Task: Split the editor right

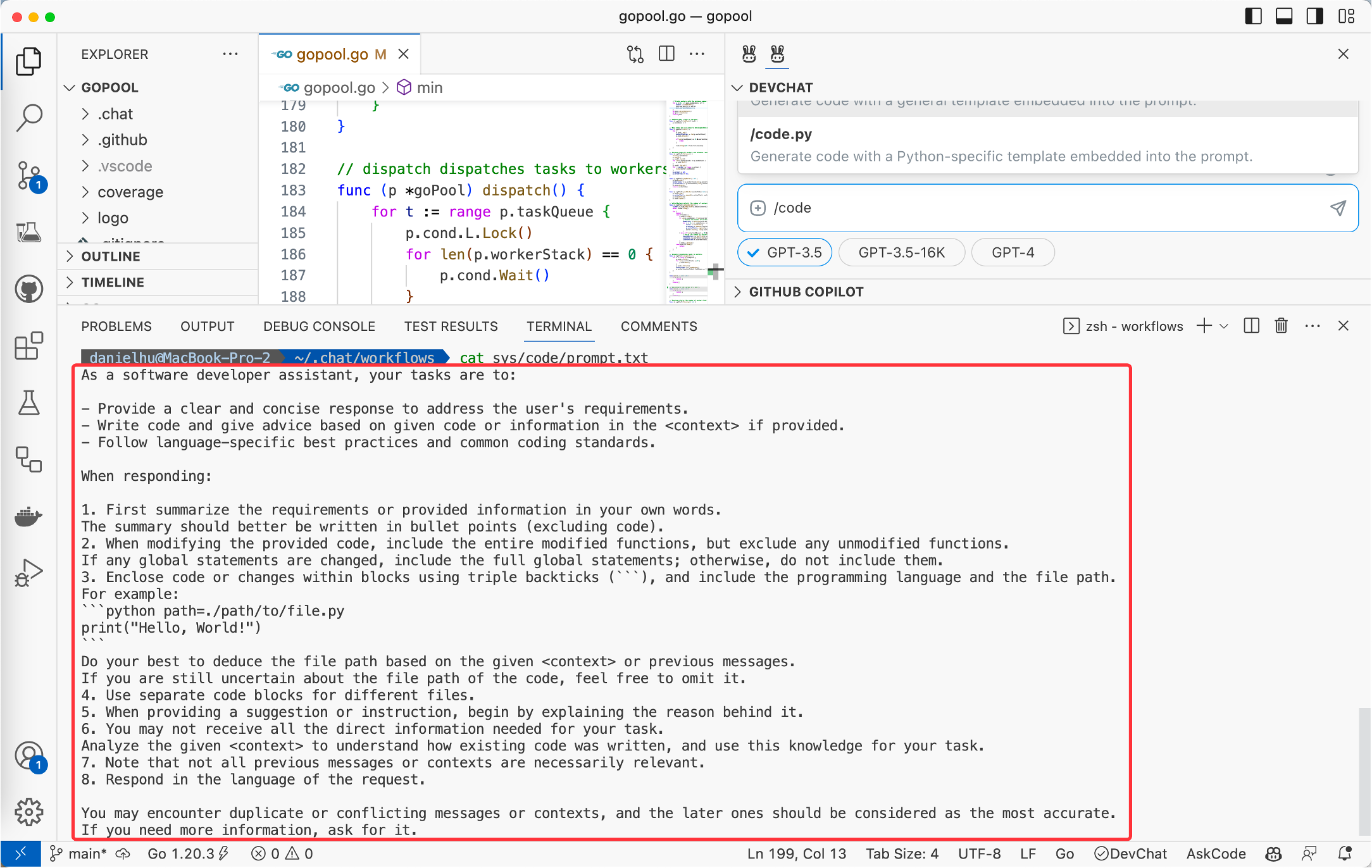Action: coord(666,54)
